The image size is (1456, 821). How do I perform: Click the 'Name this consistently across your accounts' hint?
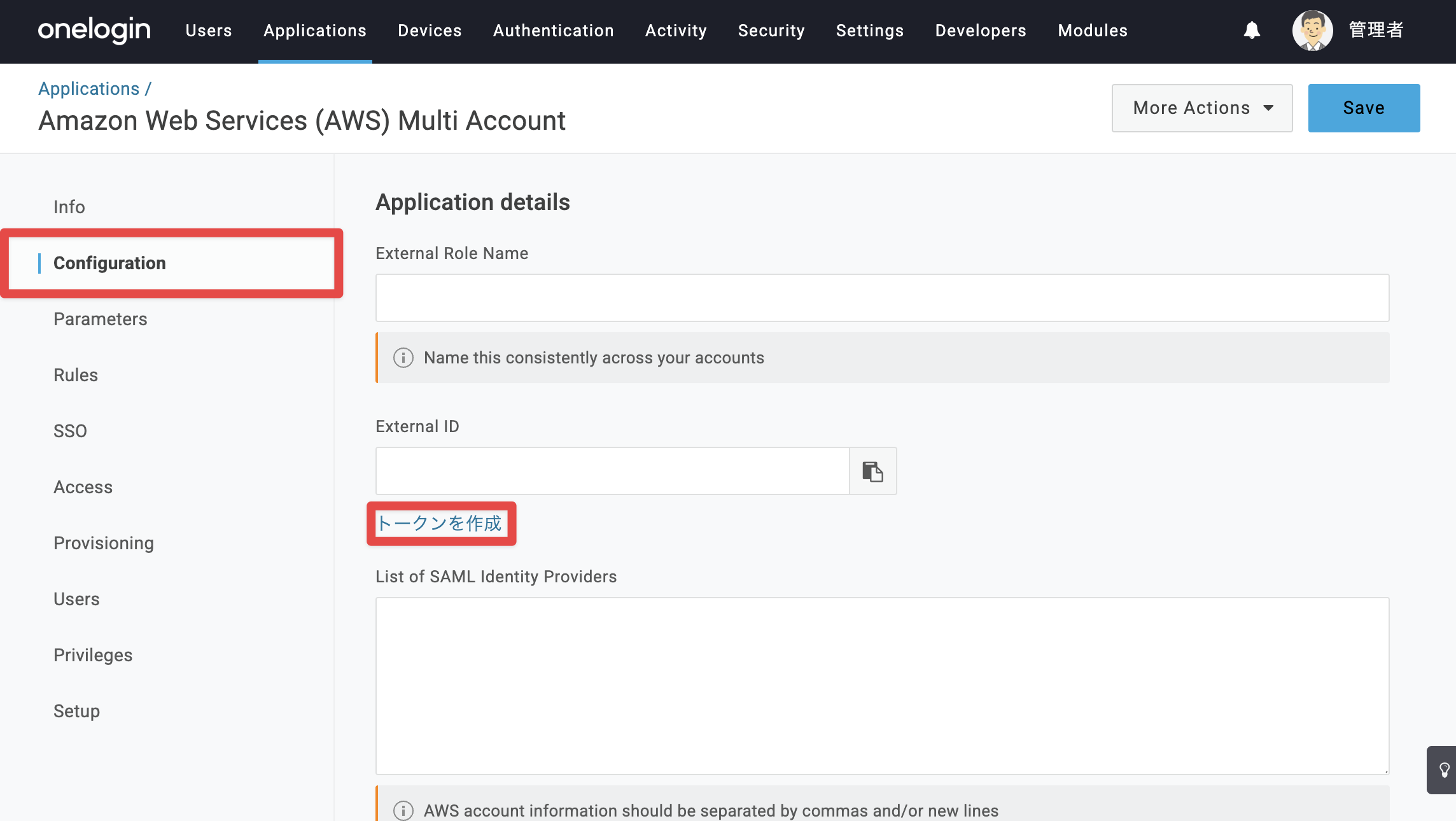(594, 358)
